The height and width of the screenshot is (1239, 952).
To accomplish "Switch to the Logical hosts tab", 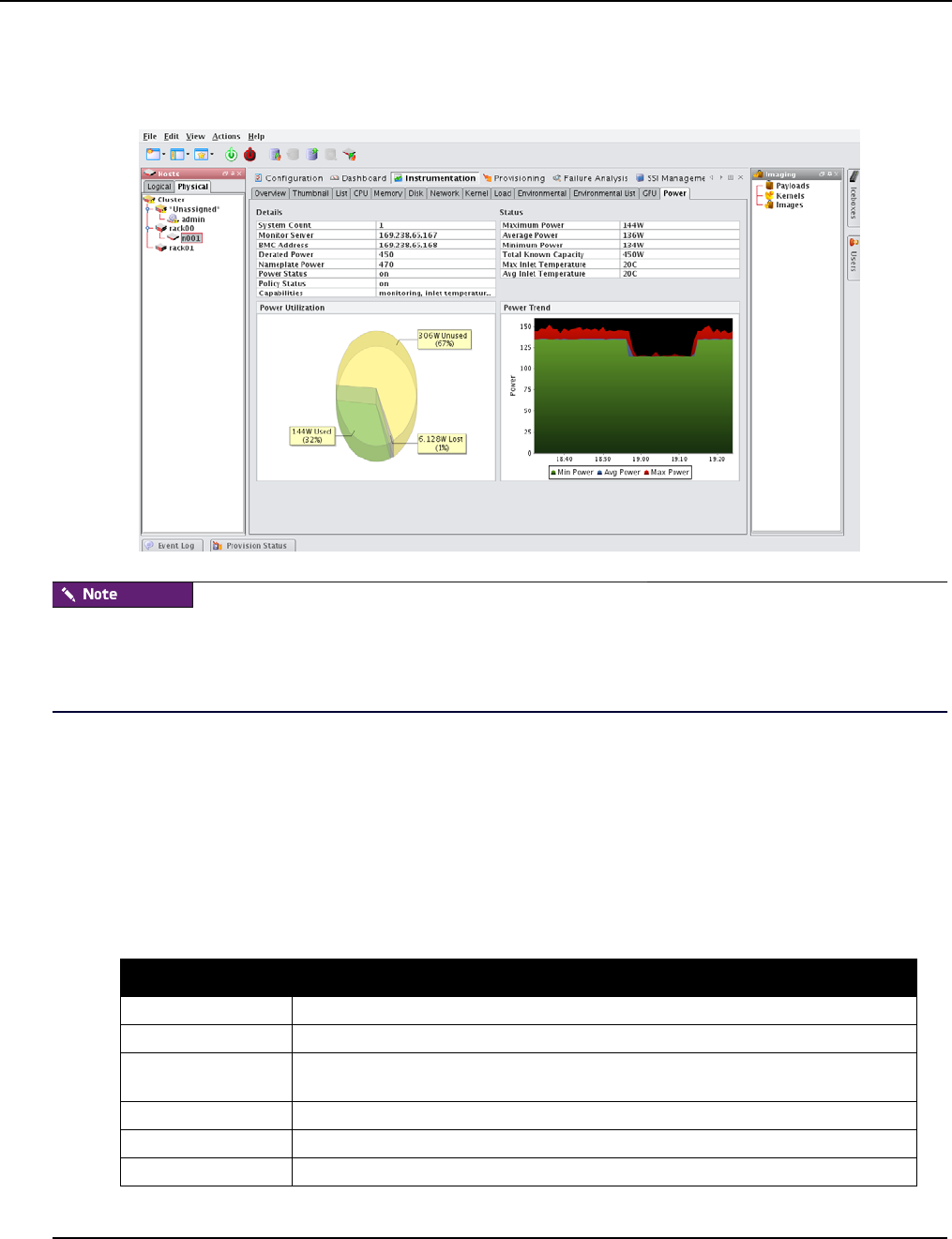I will 159,187.
